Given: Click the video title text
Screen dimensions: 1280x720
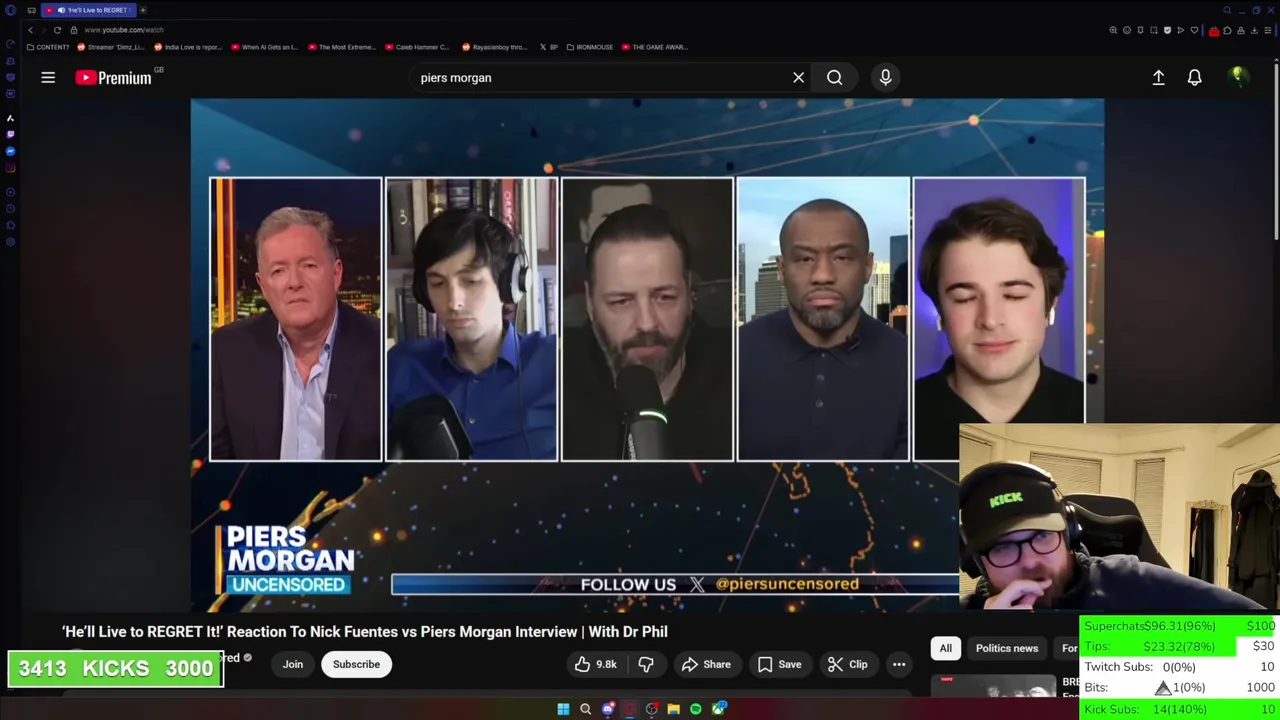Looking at the screenshot, I should (x=365, y=631).
